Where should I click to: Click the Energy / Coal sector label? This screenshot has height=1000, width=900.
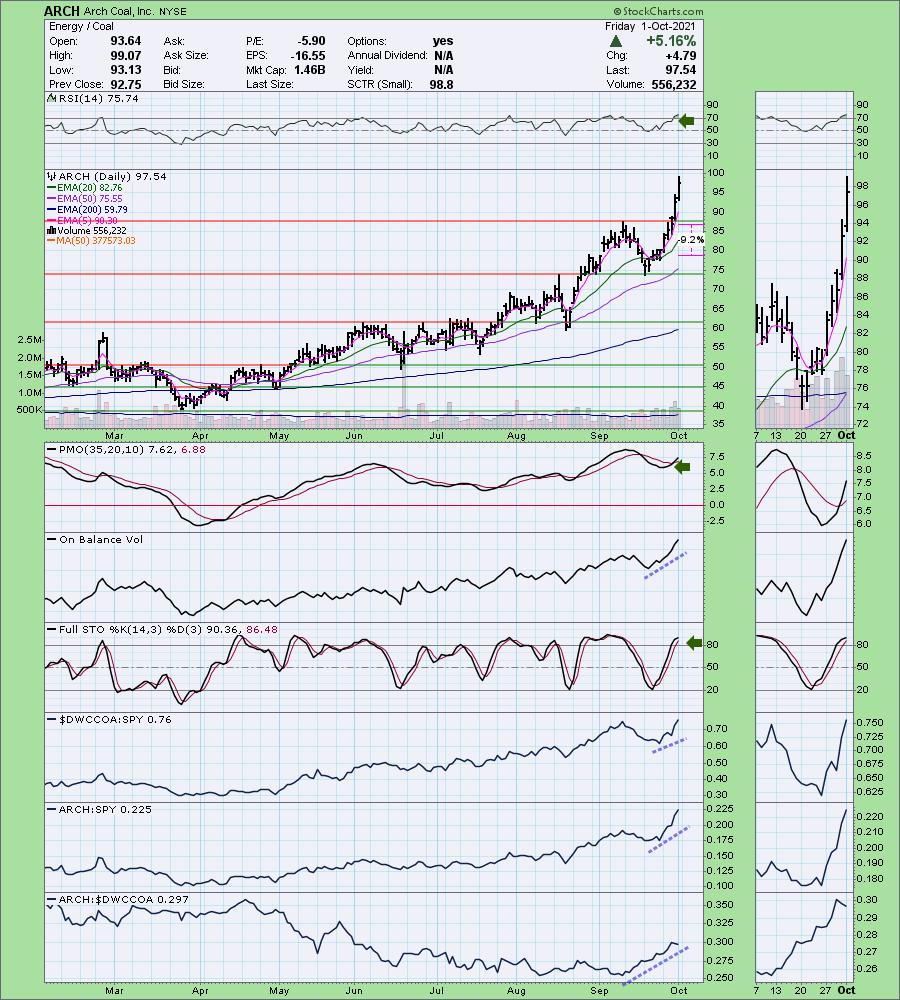(81, 26)
